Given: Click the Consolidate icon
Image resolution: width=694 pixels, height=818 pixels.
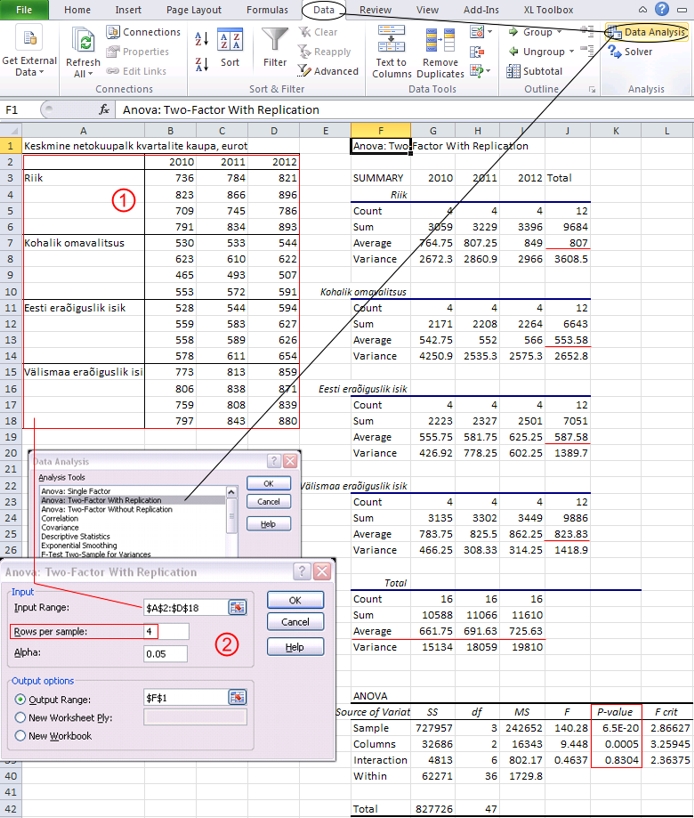Looking at the screenshot, I should [x=477, y=52].
